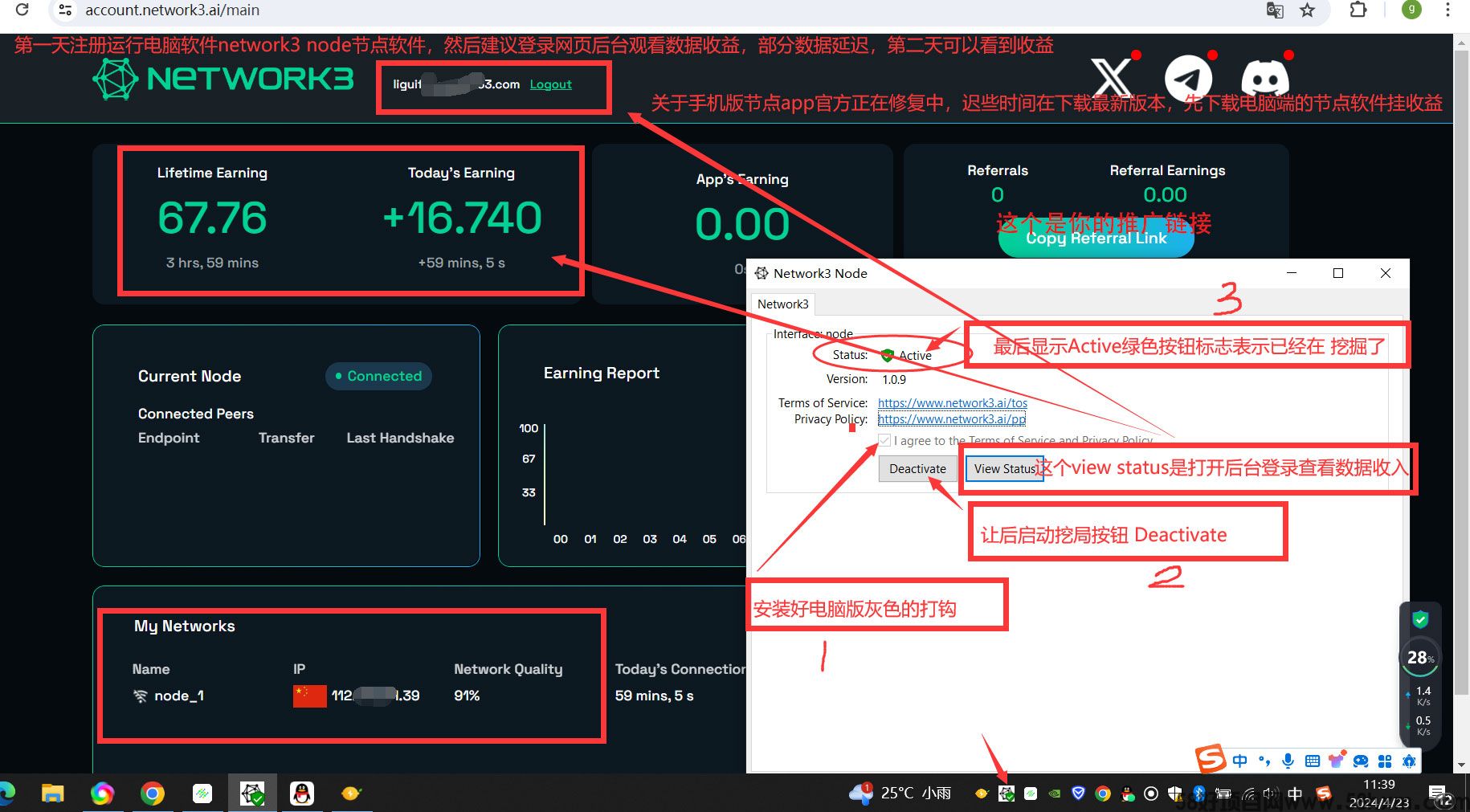The width and height of the screenshot is (1470, 812).
Task: Open the Privacy Policy link
Action: (x=951, y=418)
